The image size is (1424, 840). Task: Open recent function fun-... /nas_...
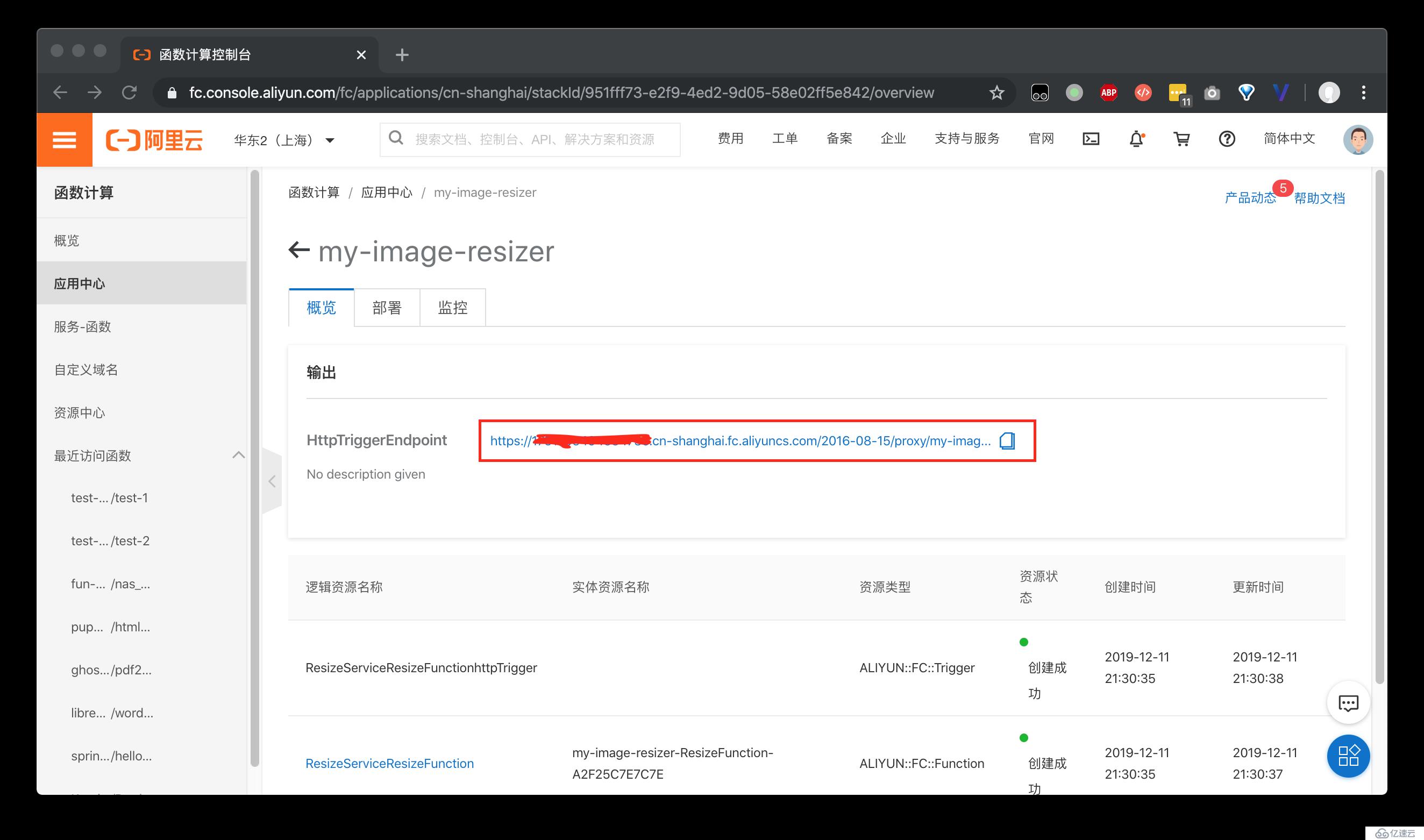111,583
